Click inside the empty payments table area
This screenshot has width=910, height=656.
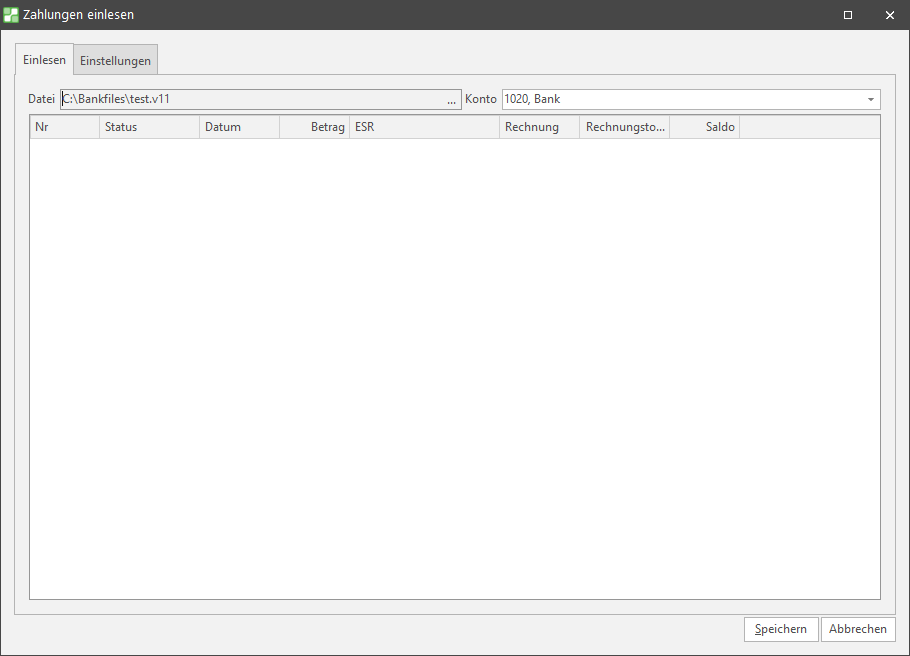coord(455,368)
